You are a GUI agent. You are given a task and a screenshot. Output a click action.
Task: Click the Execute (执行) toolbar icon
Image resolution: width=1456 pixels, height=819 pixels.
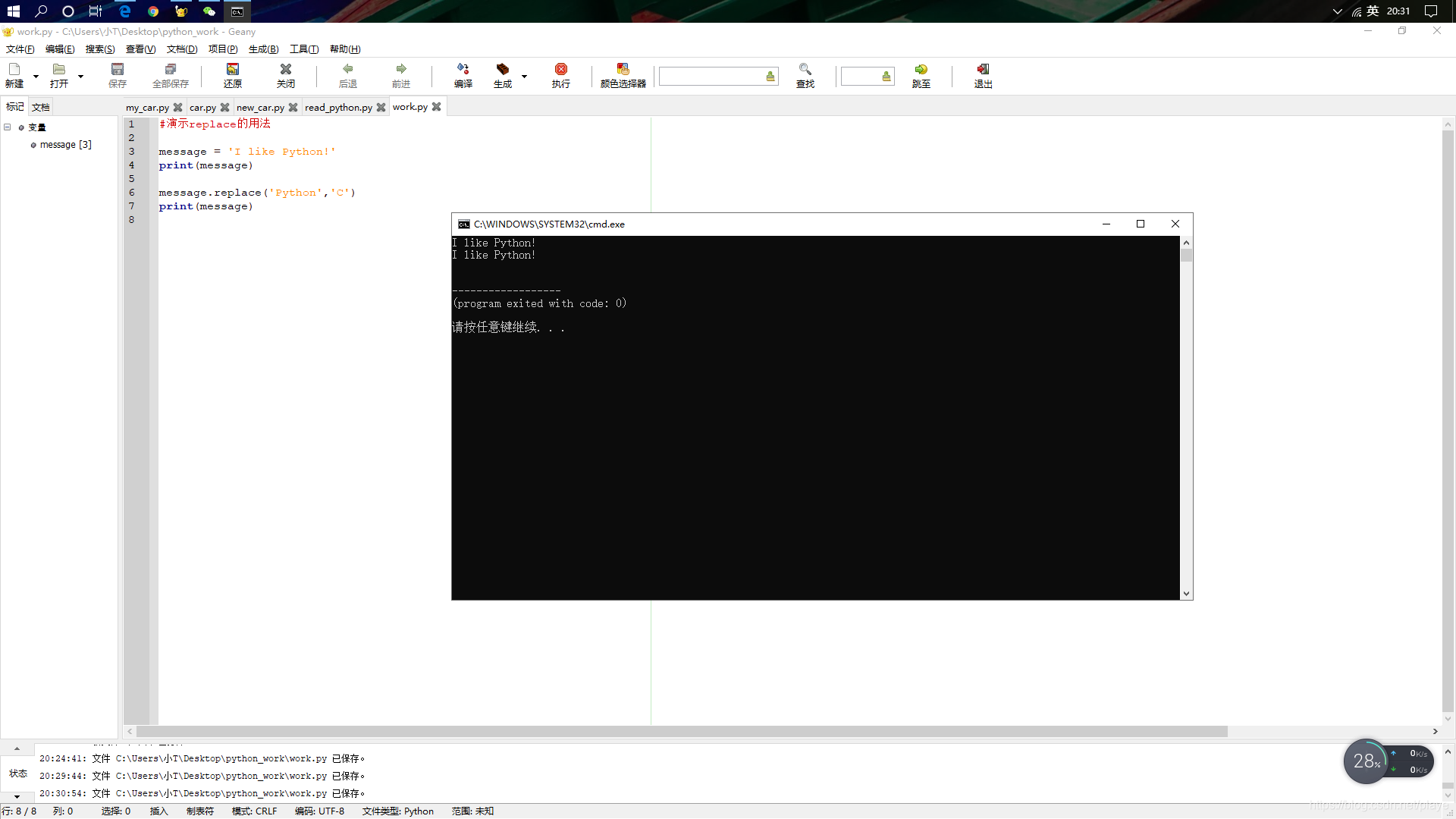560,74
